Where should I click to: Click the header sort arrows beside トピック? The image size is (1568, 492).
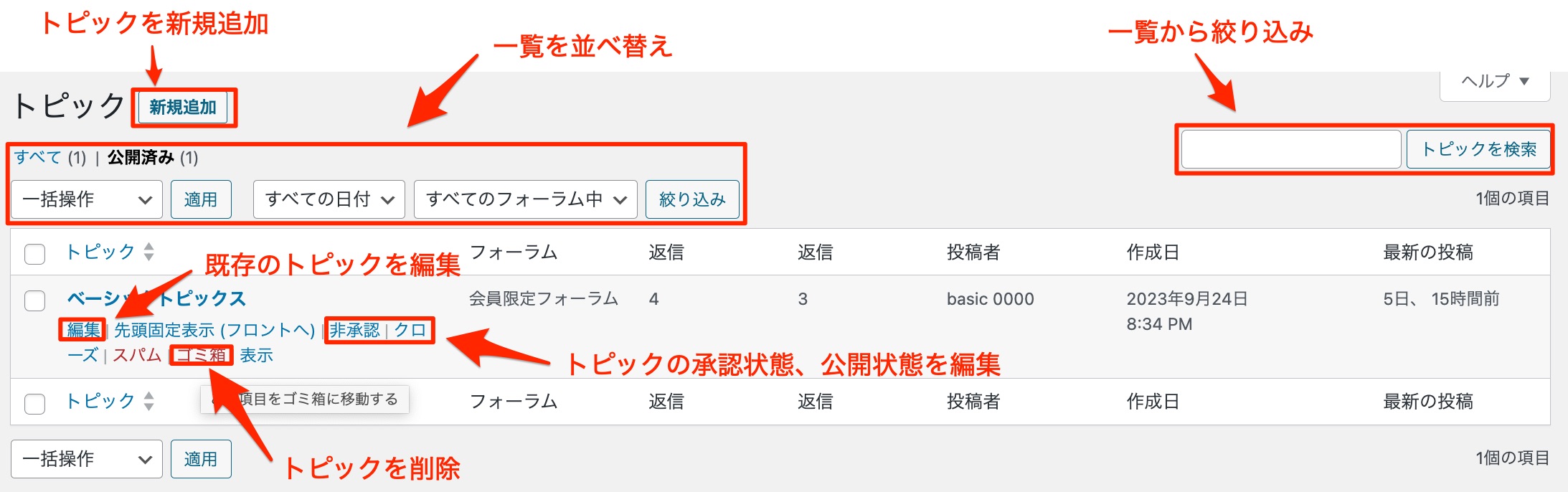148,252
